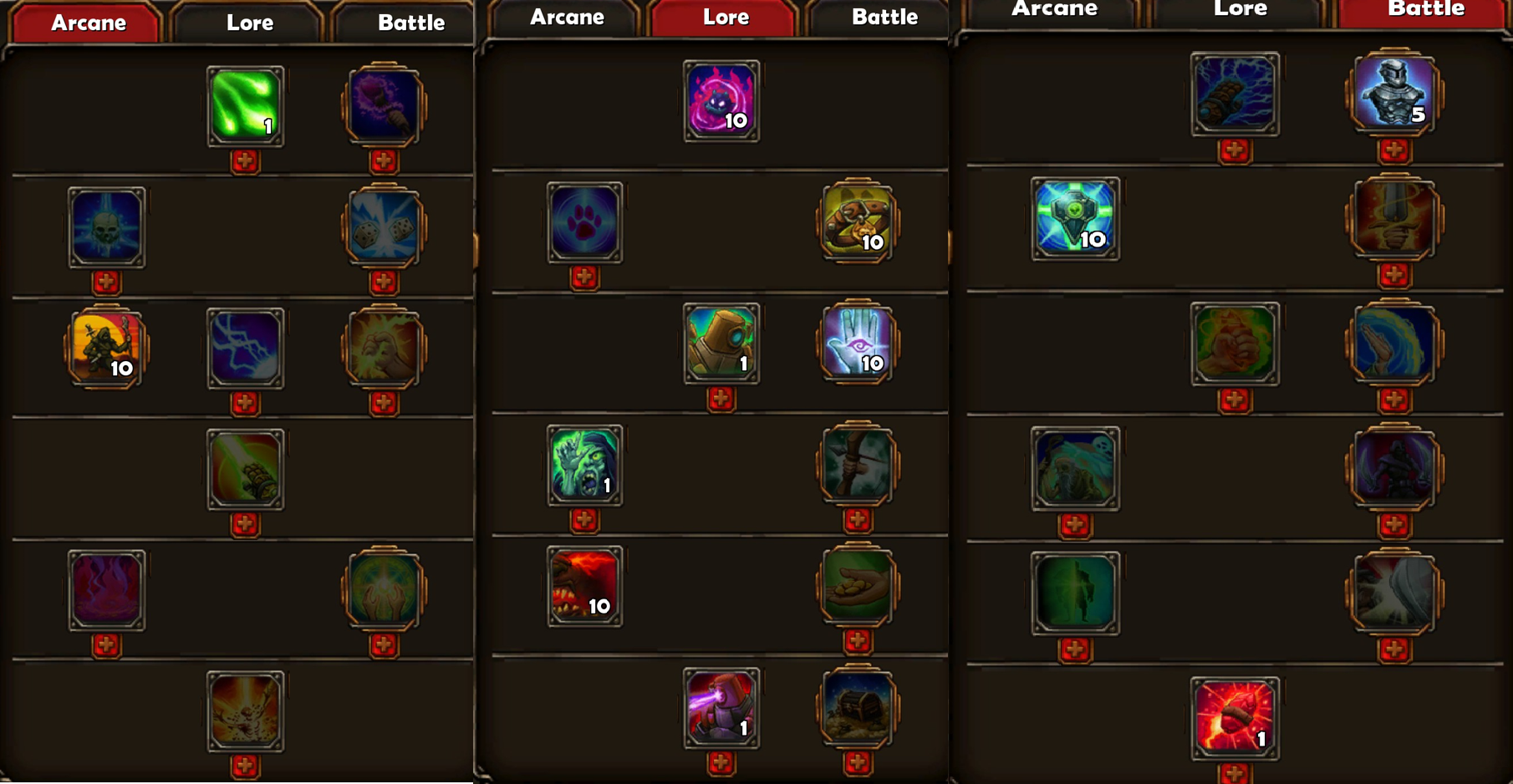Click the robot laser eye skill
Screen dimensions: 1513x784
pos(721,707)
